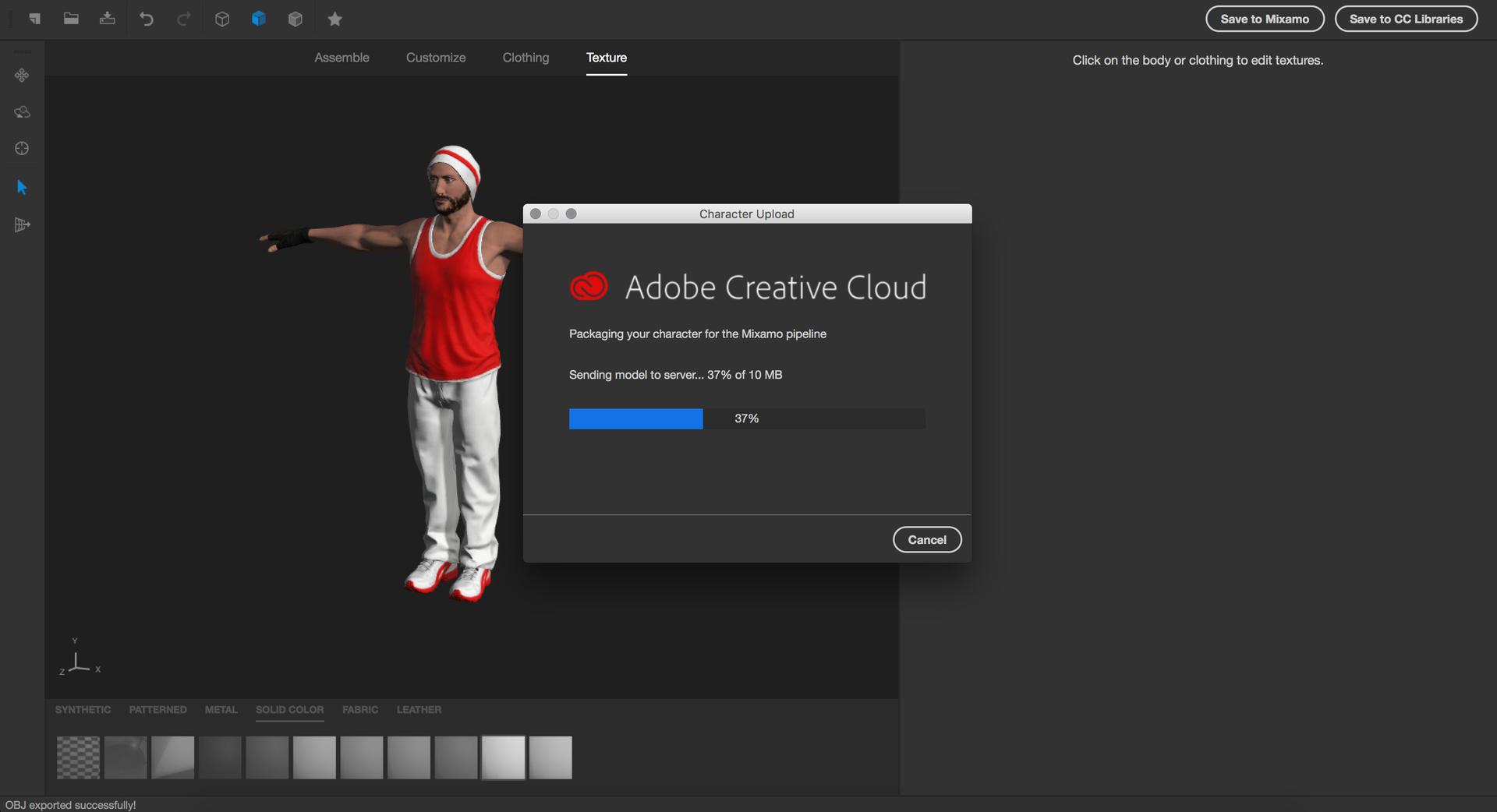Open the FABRIC material category
1497x812 pixels.
360,710
